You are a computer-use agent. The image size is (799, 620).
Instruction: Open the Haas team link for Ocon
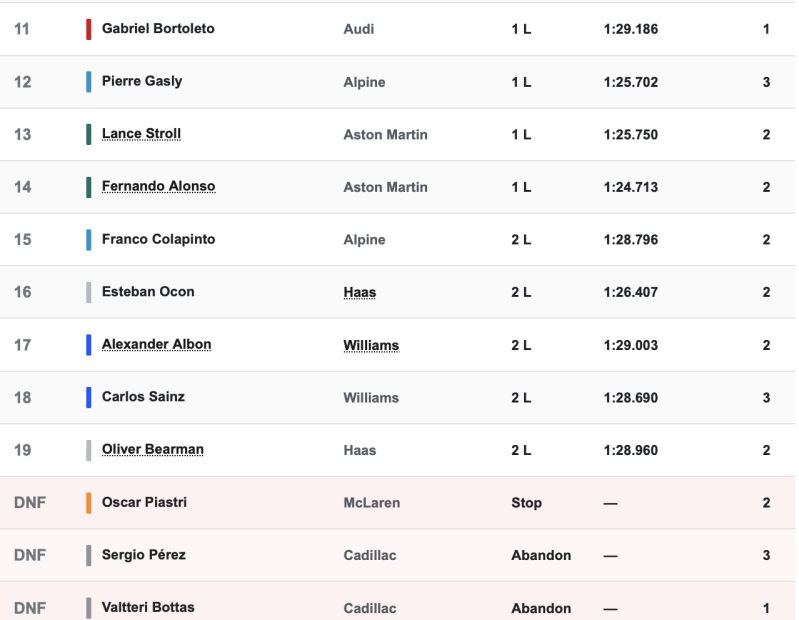360,292
